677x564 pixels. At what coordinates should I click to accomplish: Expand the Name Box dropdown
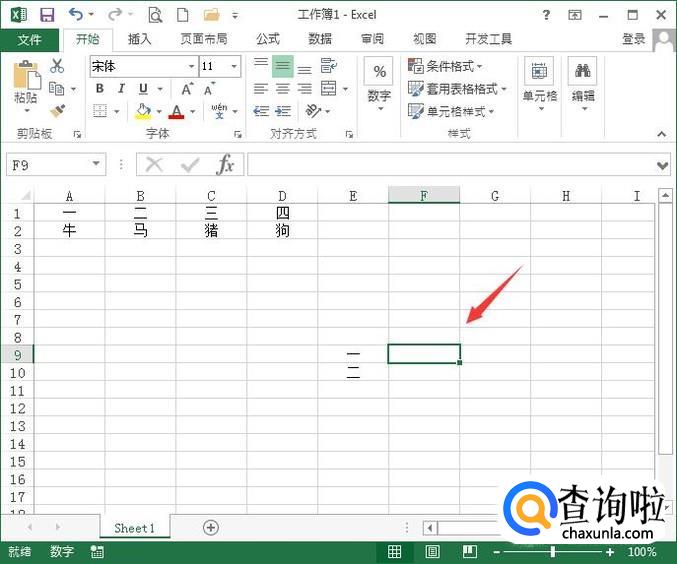pos(96,164)
